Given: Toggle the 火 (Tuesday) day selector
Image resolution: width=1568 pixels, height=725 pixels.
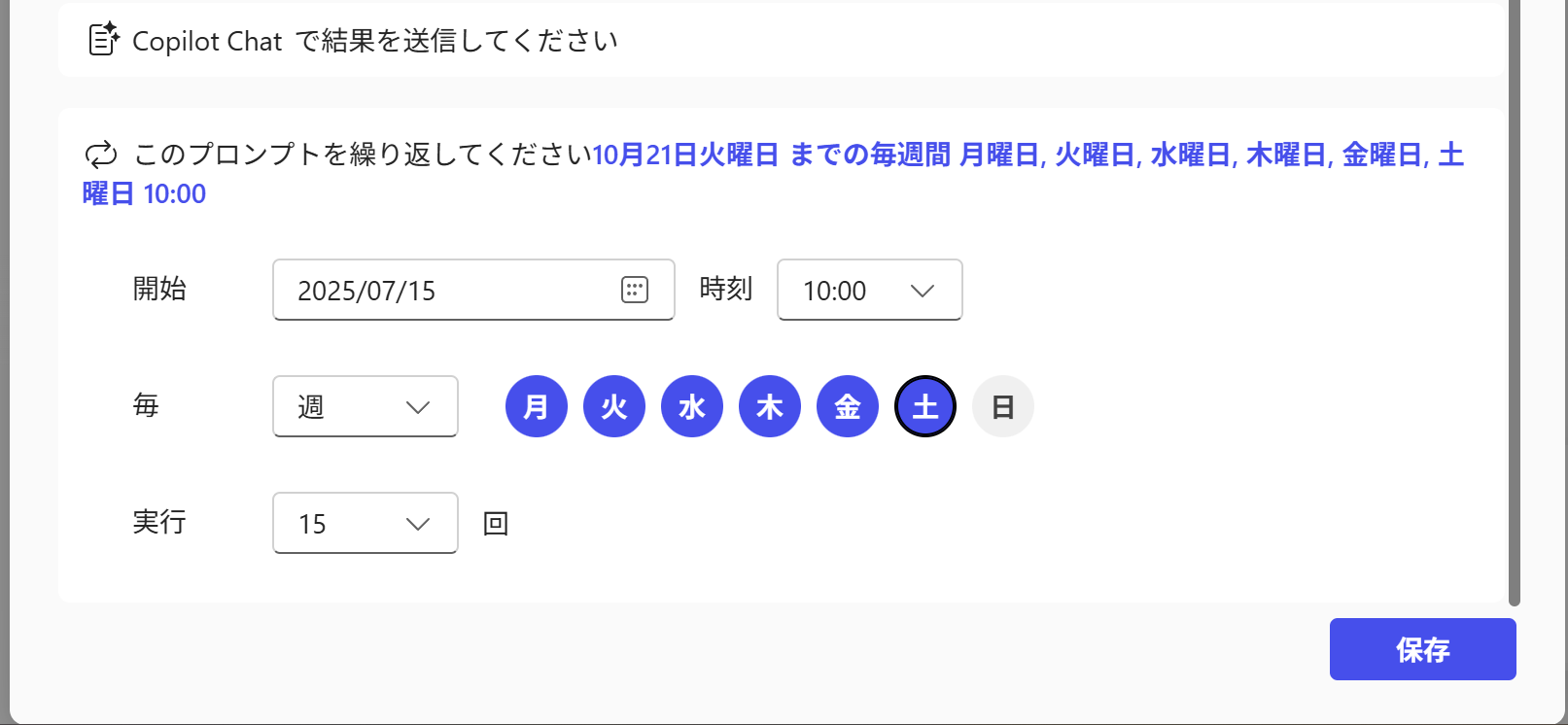Looking at the screenshot, I should tap(613, 406).
